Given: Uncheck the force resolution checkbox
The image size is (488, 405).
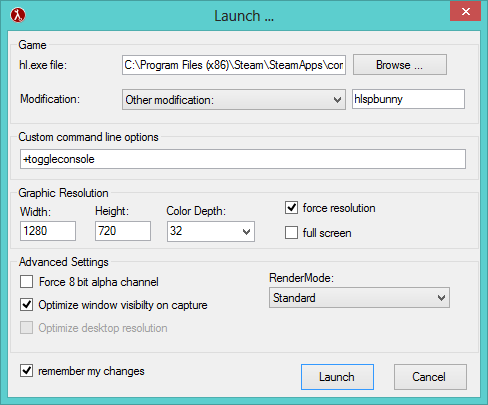Looking at the screenshot, I should 291,208.
